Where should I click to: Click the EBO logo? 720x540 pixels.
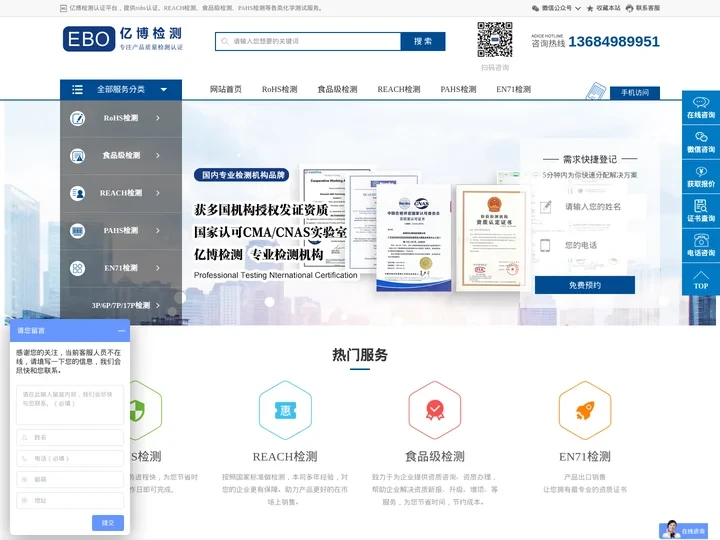point(123,39)
